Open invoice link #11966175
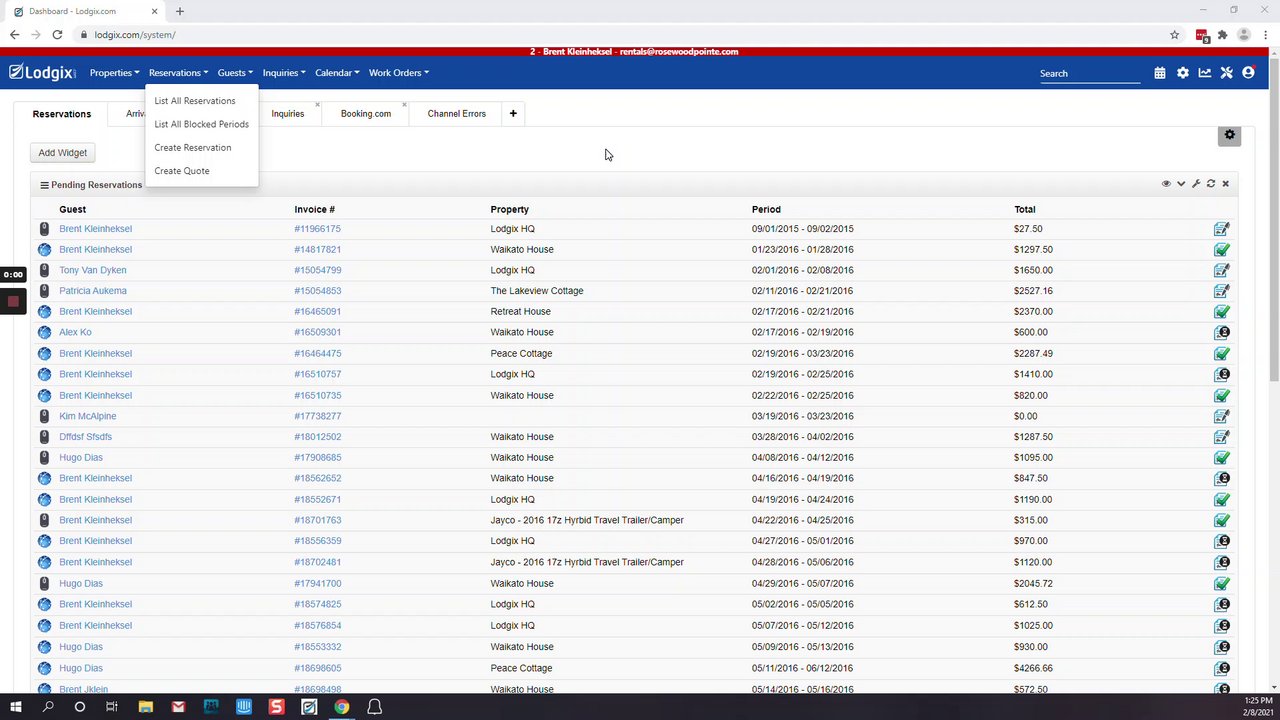The width and height of the screenshot is (1280, 720). [317, 229]
